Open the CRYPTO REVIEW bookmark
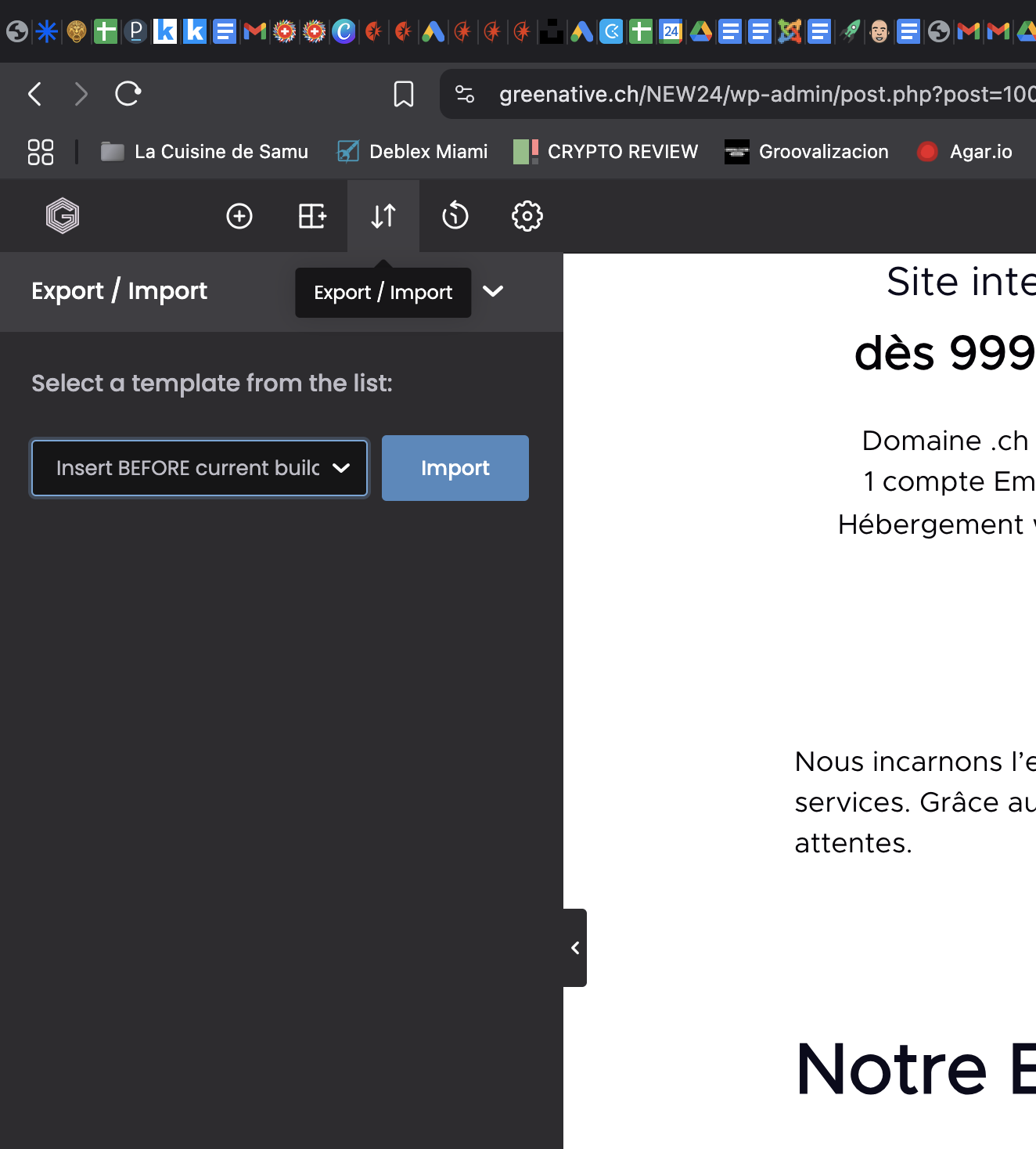 coord(606,152)
